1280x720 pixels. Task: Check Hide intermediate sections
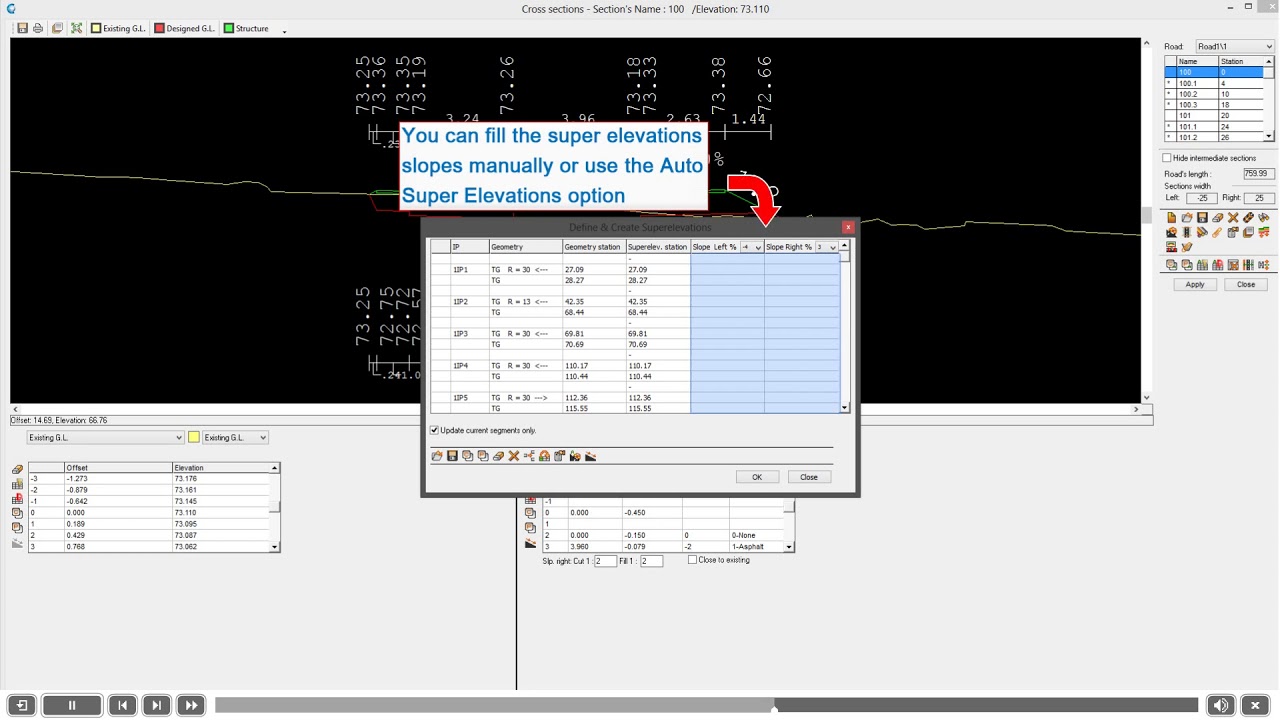pos(1167,158)
